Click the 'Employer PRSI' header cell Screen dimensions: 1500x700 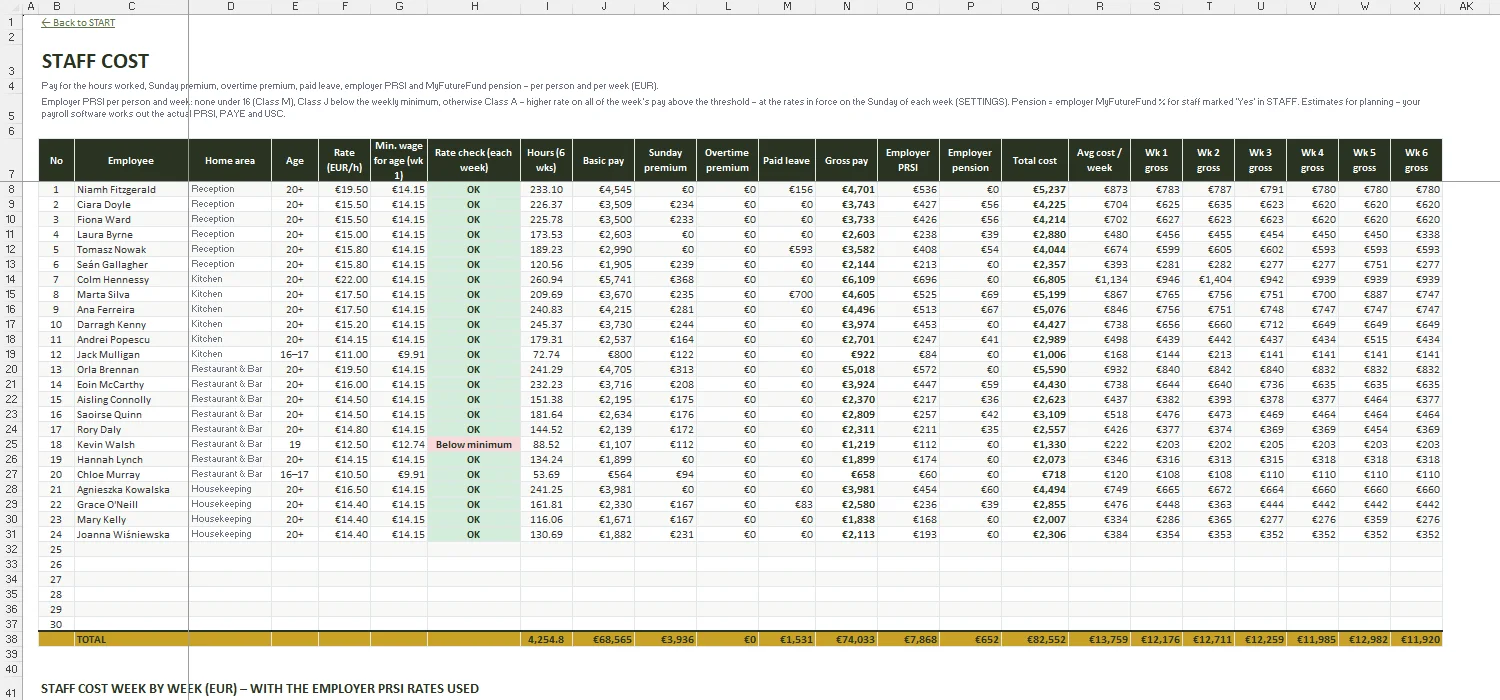pyautogui.click(x=908, y=160)
